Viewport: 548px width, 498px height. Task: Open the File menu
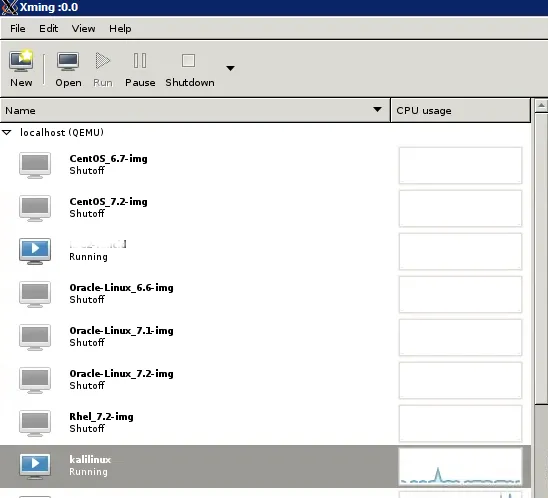17,28
